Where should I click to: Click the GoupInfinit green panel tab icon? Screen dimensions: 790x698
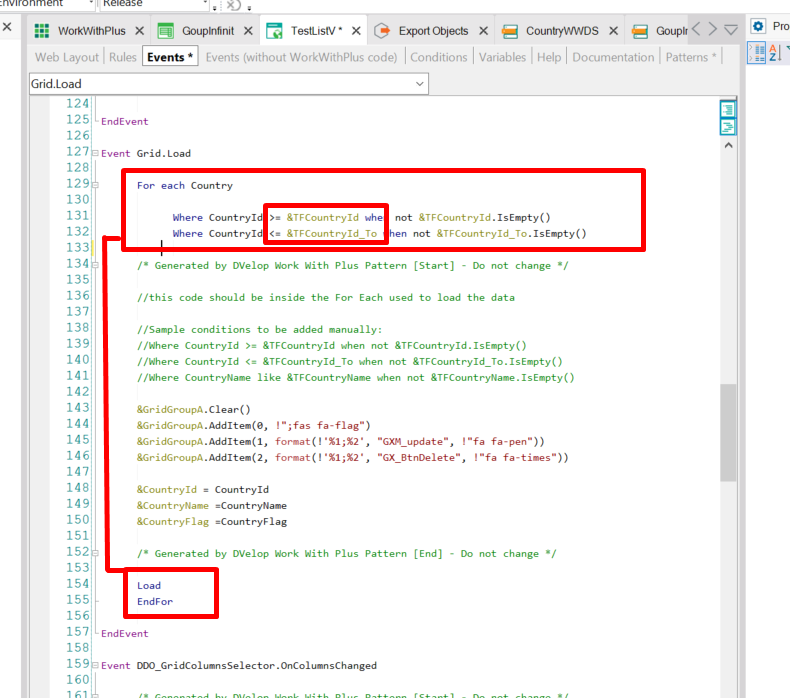(165, 31)
